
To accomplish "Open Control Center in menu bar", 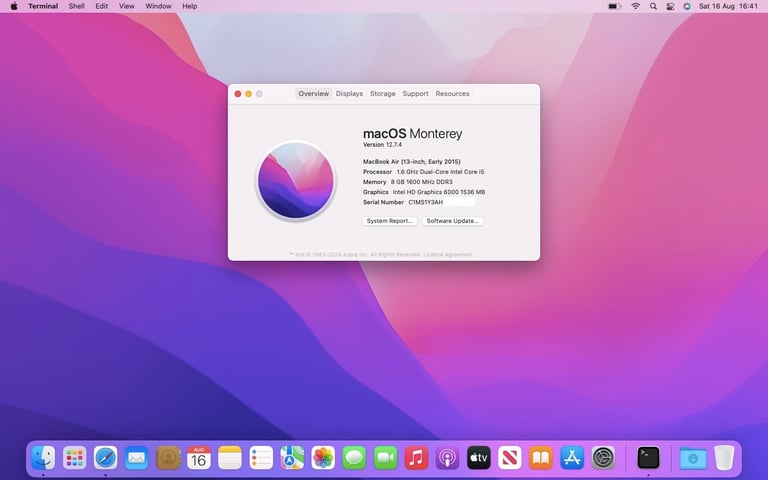I will click(x=671, y=6).
